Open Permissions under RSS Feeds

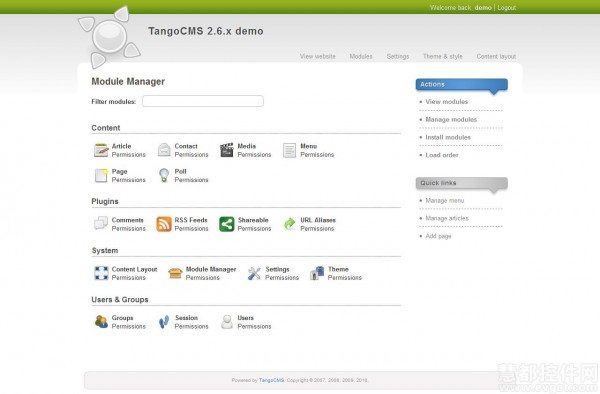191,228
